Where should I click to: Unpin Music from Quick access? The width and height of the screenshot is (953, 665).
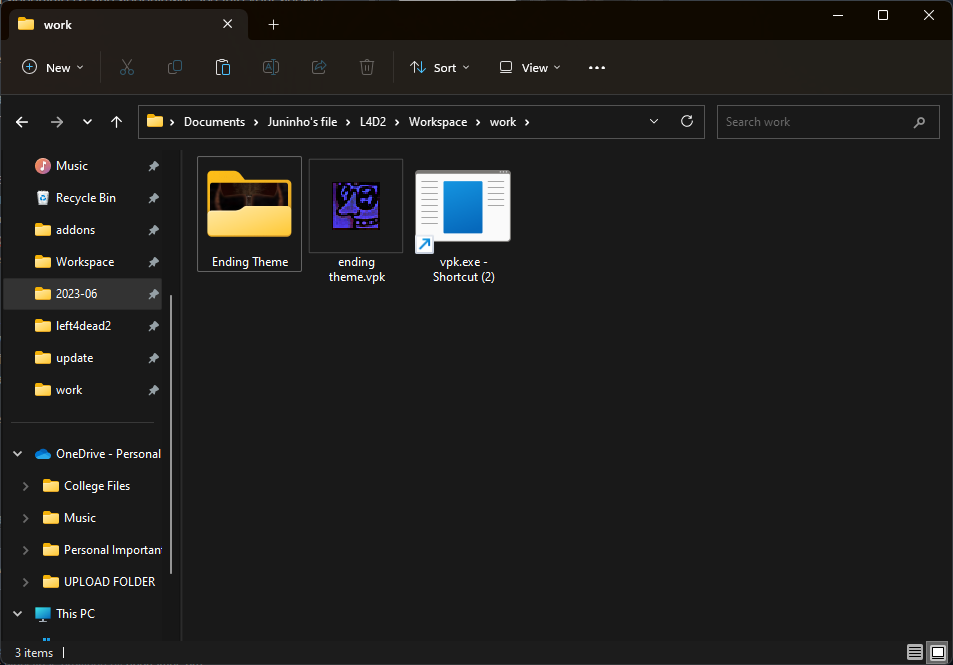click(x=154, y=166)
